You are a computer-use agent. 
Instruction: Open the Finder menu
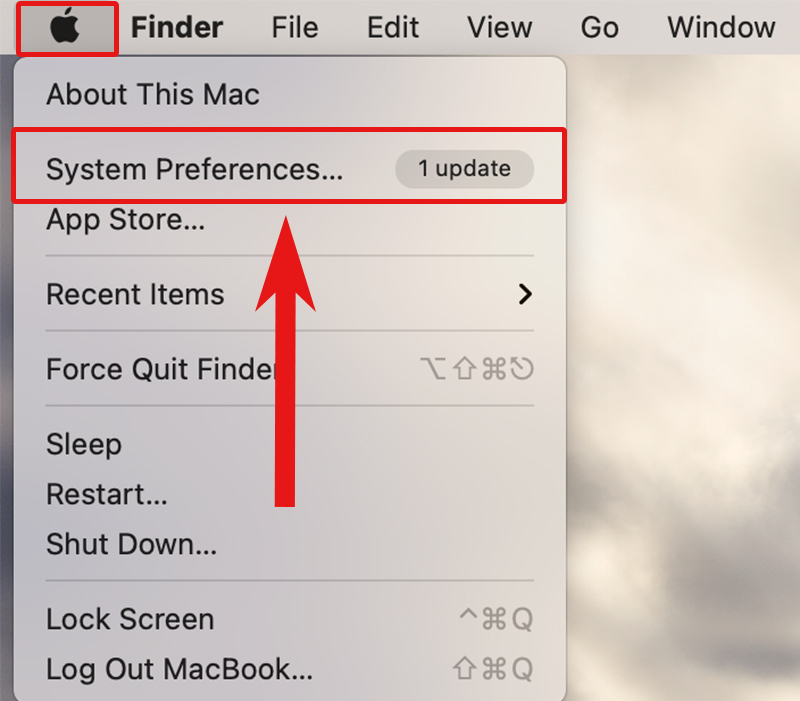(177, 27)
